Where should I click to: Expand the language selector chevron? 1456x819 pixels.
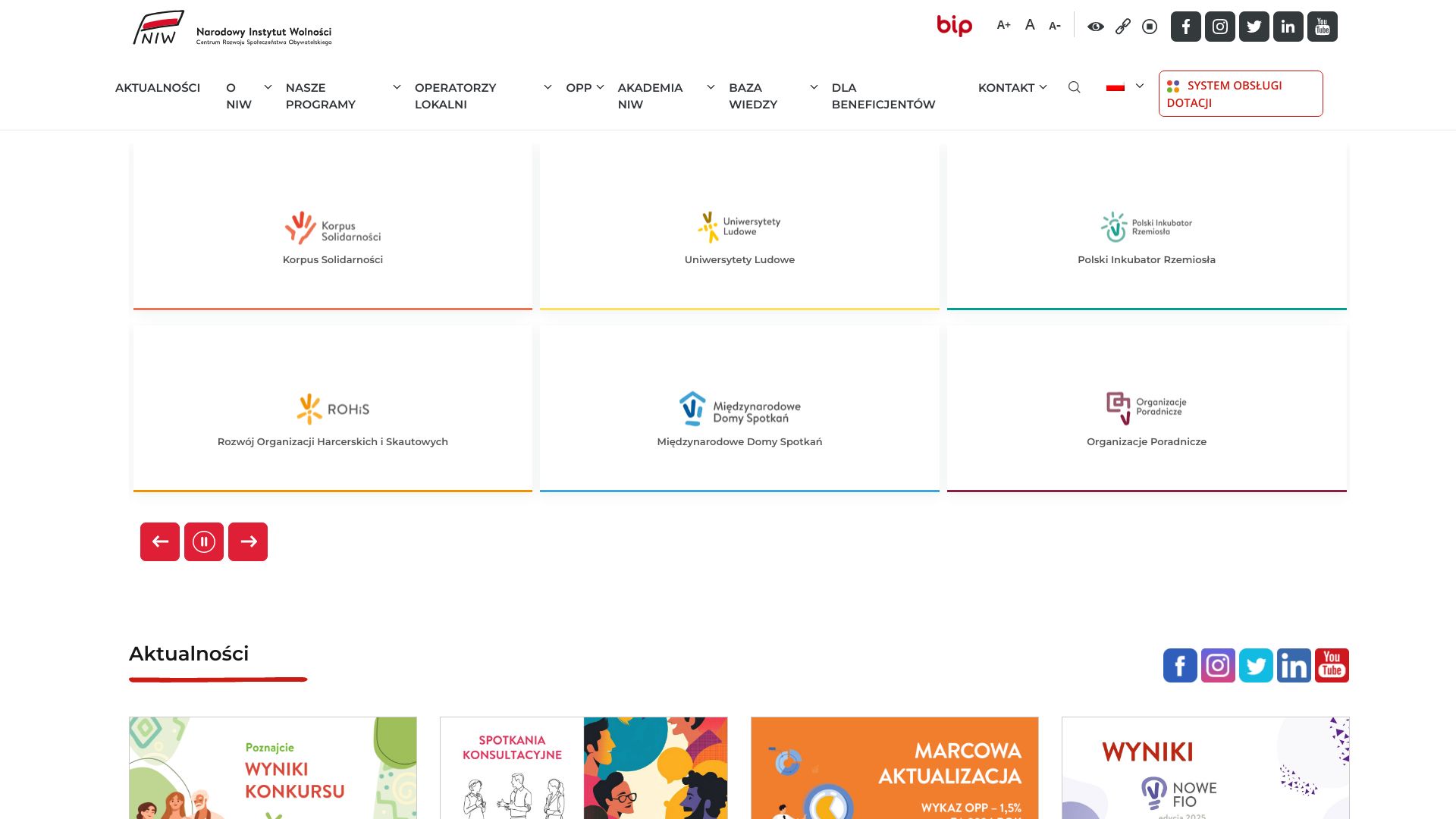point(1139,86)
